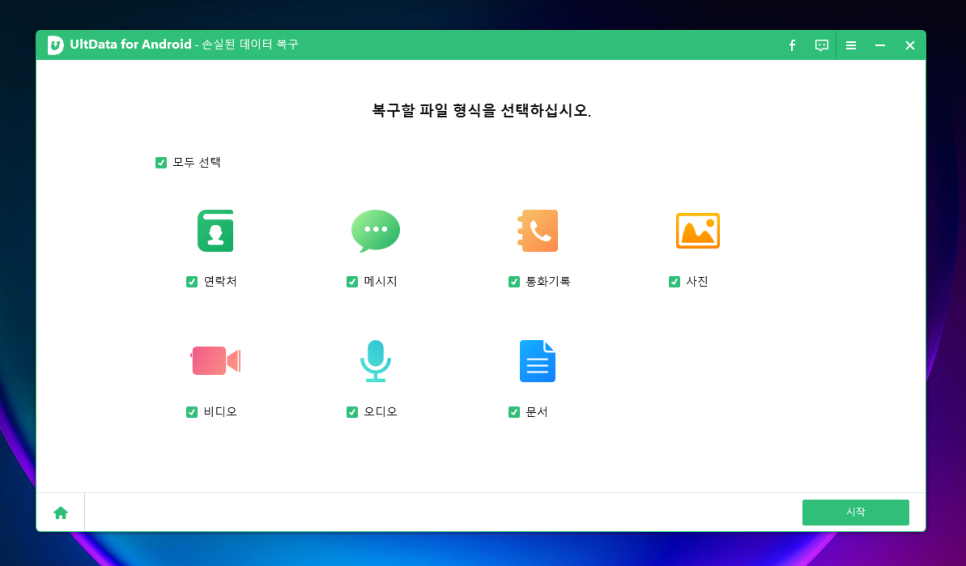The height and width of the screenshot is (566, 966).
Task: Uncheck the 메시지 checkbox
Action: click(x=352, y=281)
